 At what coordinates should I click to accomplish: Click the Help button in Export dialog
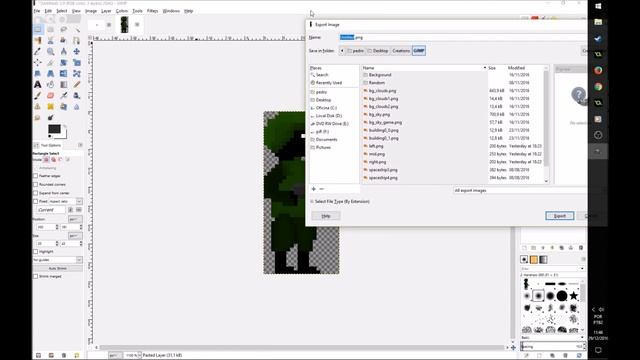pyautogui.click(x=326, y=216)
